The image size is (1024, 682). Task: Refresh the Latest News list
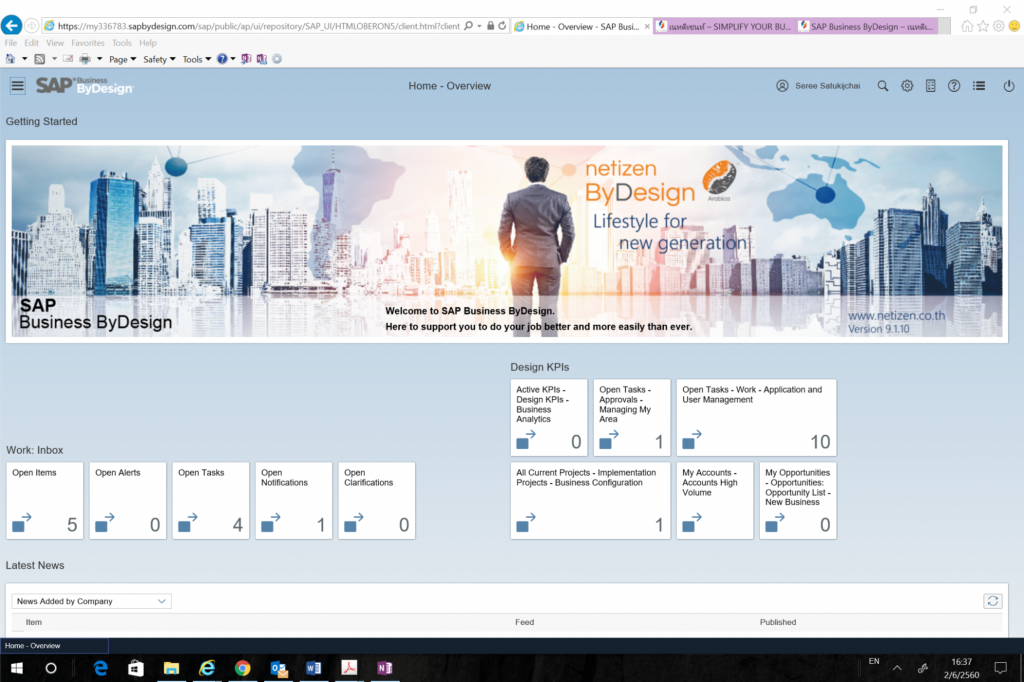pyautogui.click(x=993, y=601)
